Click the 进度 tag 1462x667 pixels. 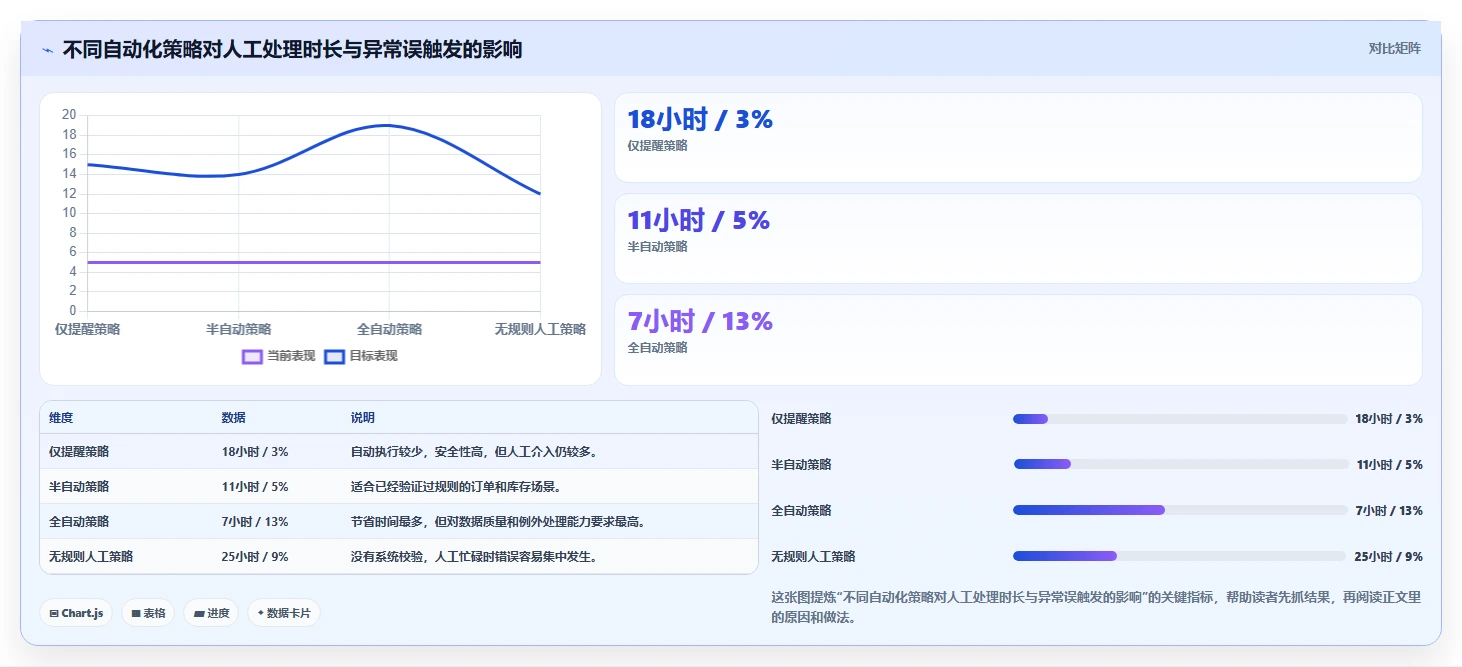[211, 613]
